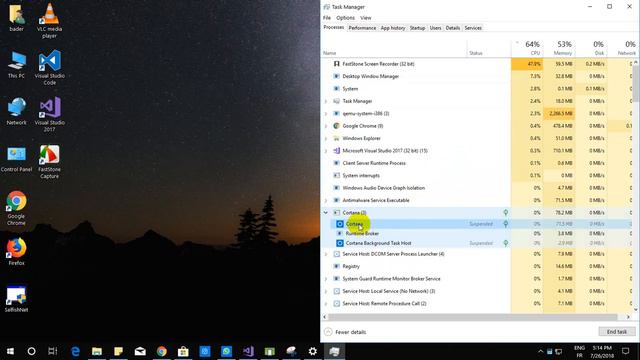Image resolution: width=640 pixels, height=360 pixels.
Task: Show hidden system tray icons
Action: point(540,351)
